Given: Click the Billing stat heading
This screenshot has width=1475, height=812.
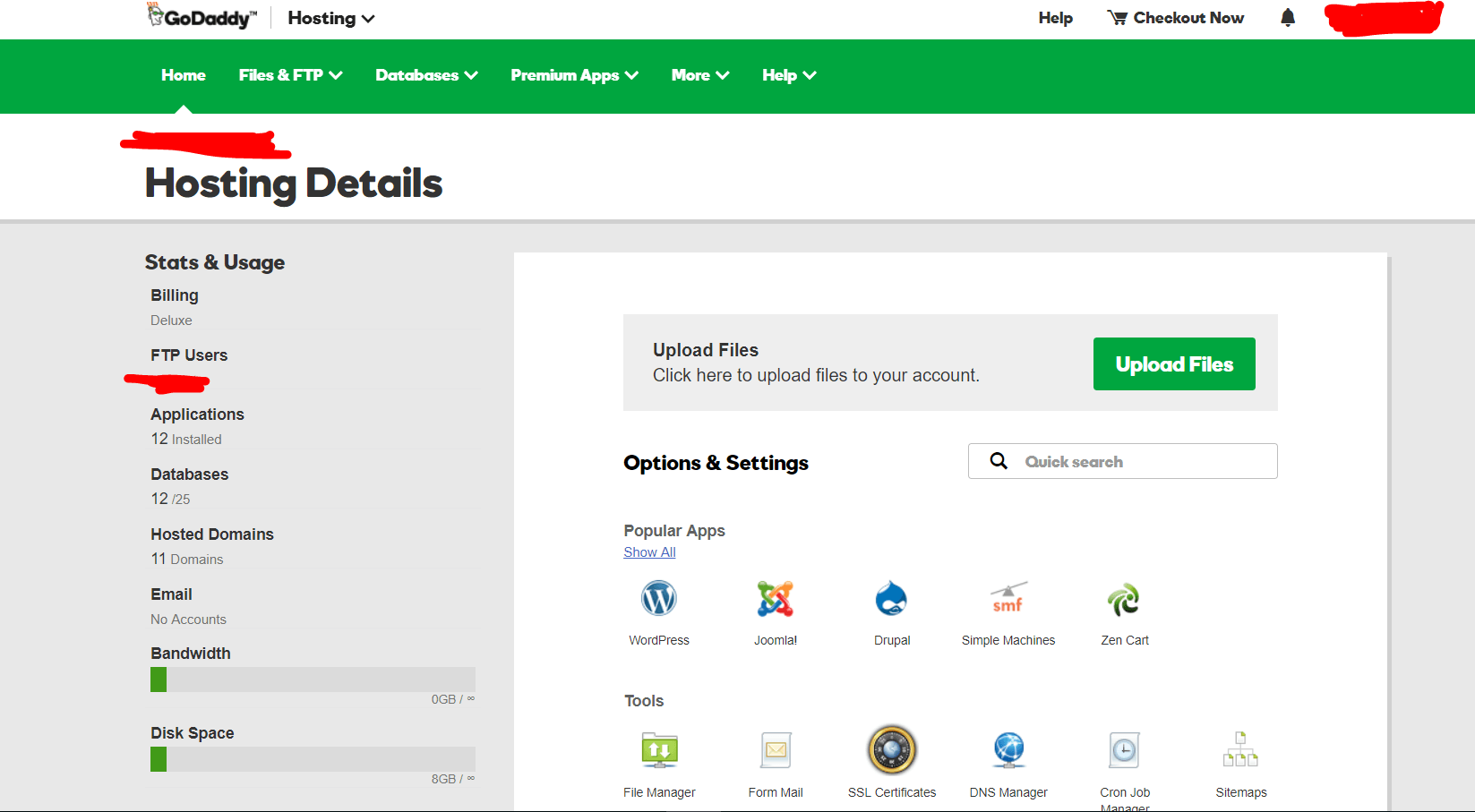Looking at the screenshot, I should tap(175, 295).
